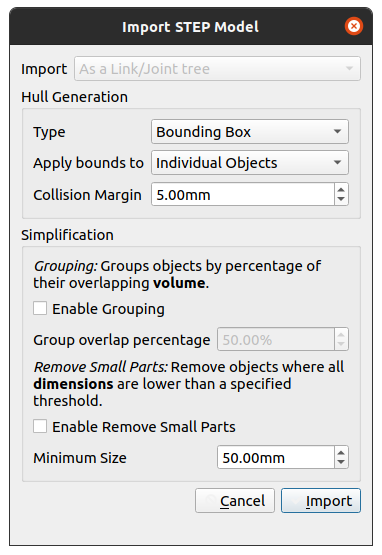This screenshot has height=555, width=382.
Task: Click the Collision Margin value field
Action: pos(243,194)
